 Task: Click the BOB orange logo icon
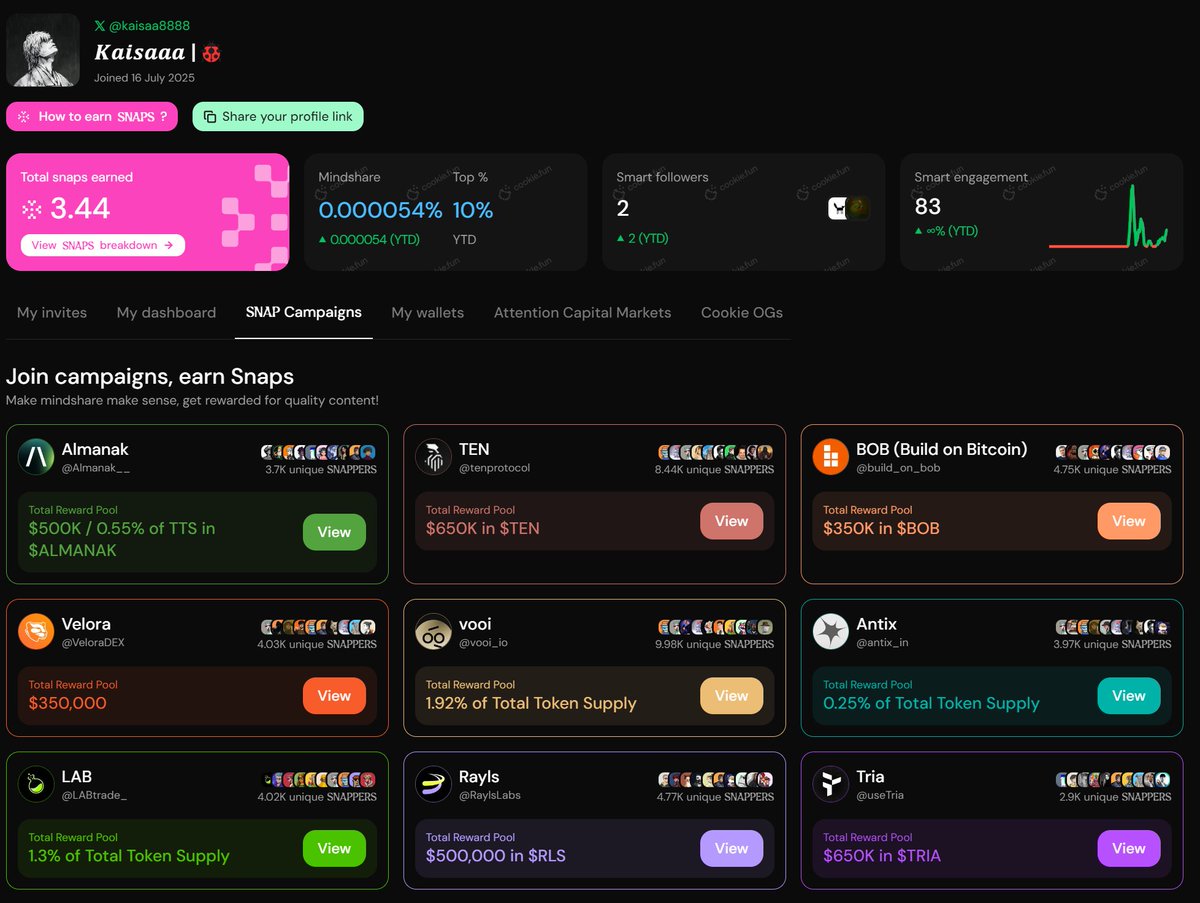tap(831, 457)
